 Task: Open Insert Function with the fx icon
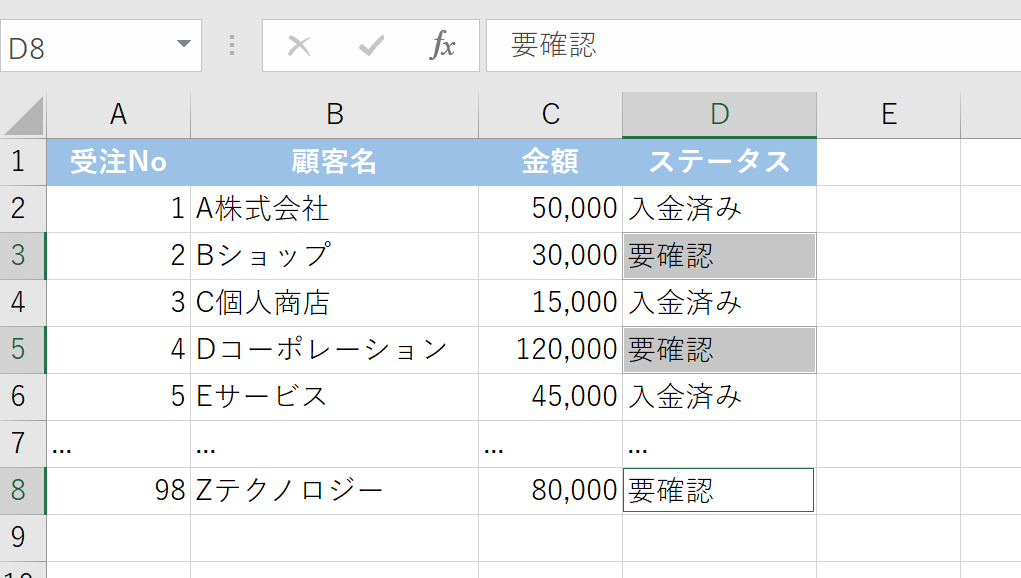[x=442, y=46]
